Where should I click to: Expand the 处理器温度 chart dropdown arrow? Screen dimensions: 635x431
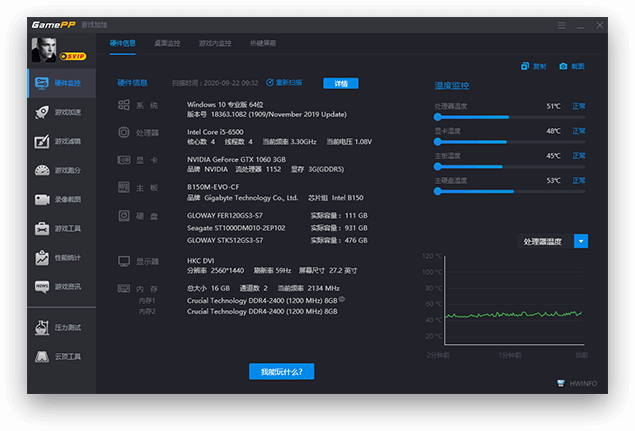pos(581,241)
